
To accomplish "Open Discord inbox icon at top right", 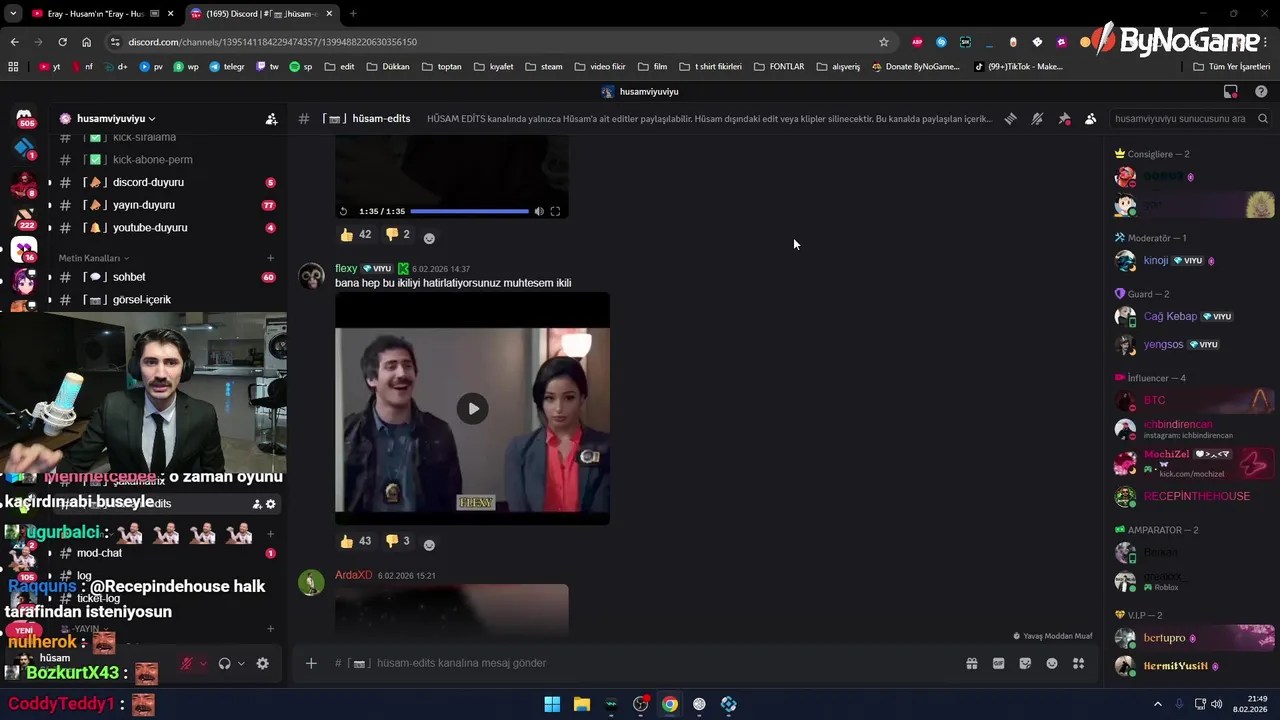I will [x=1231, y=91].
